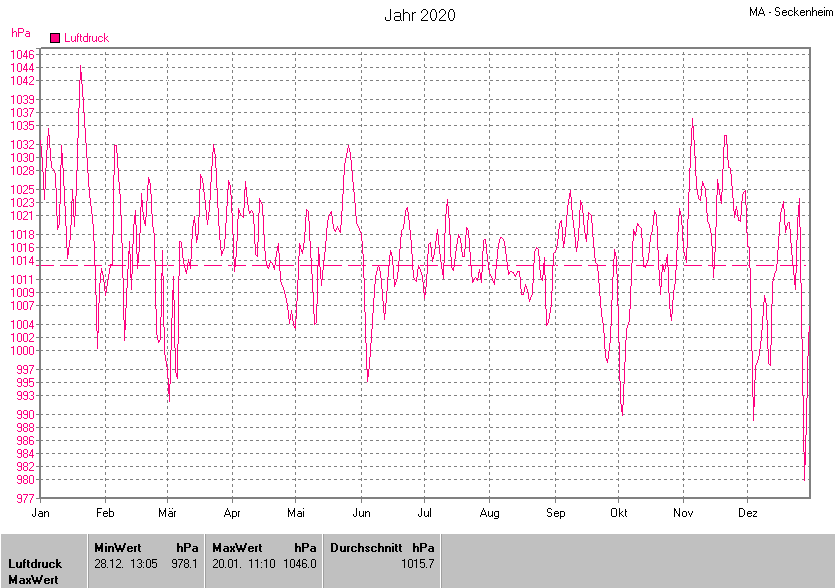Click the average value 1015.7 cell

click(x=418, y=564)
